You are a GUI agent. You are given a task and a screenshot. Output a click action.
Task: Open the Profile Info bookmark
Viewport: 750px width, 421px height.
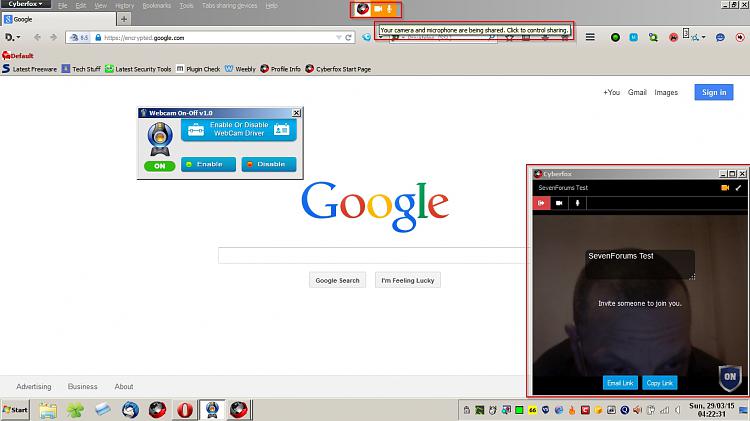pos(280,69)
